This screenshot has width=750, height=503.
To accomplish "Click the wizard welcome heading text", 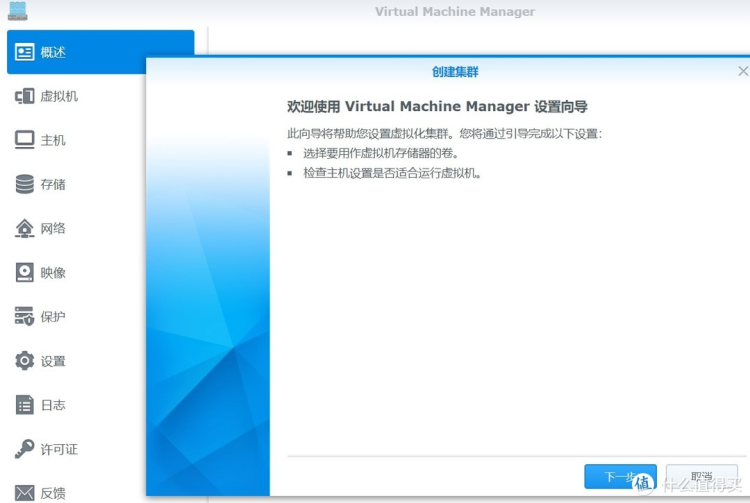I will pyautogui.click(x=437, y=106).
